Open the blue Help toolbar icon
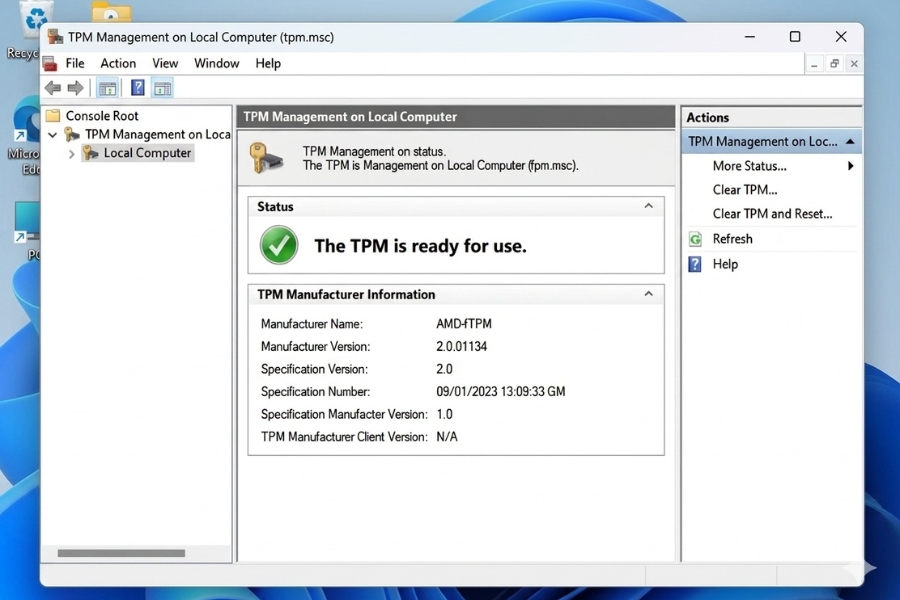The width and height of the screenshot is (900, 600). point(138,87)
